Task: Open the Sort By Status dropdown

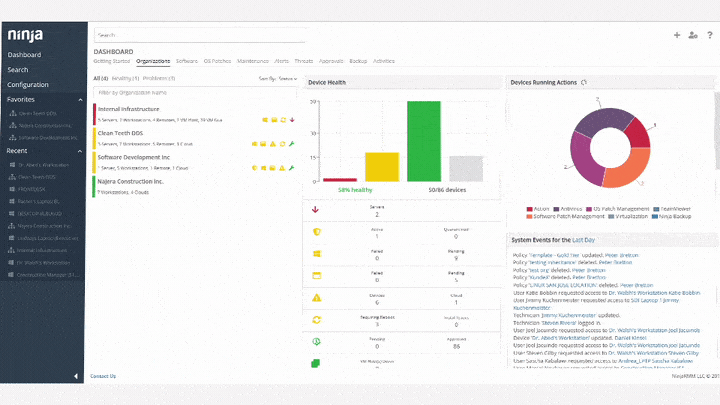Action: coord(278,79)
